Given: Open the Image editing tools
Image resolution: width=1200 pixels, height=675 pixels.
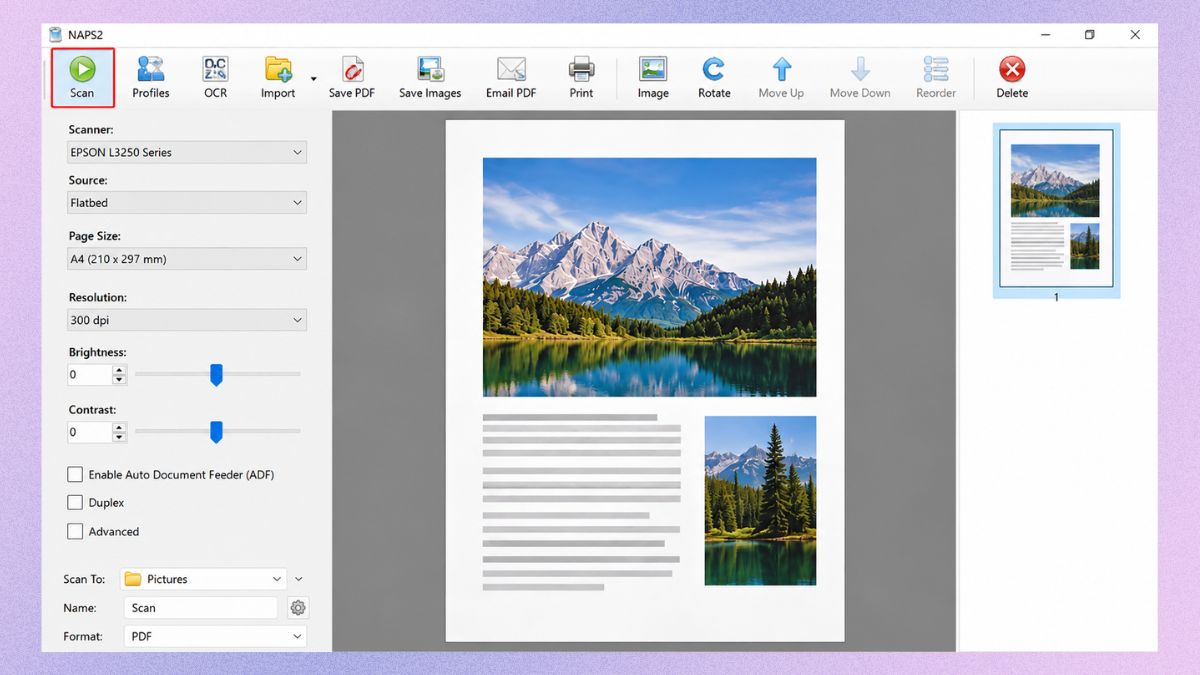Looking at the screenshot, I should tap(653, 77).
